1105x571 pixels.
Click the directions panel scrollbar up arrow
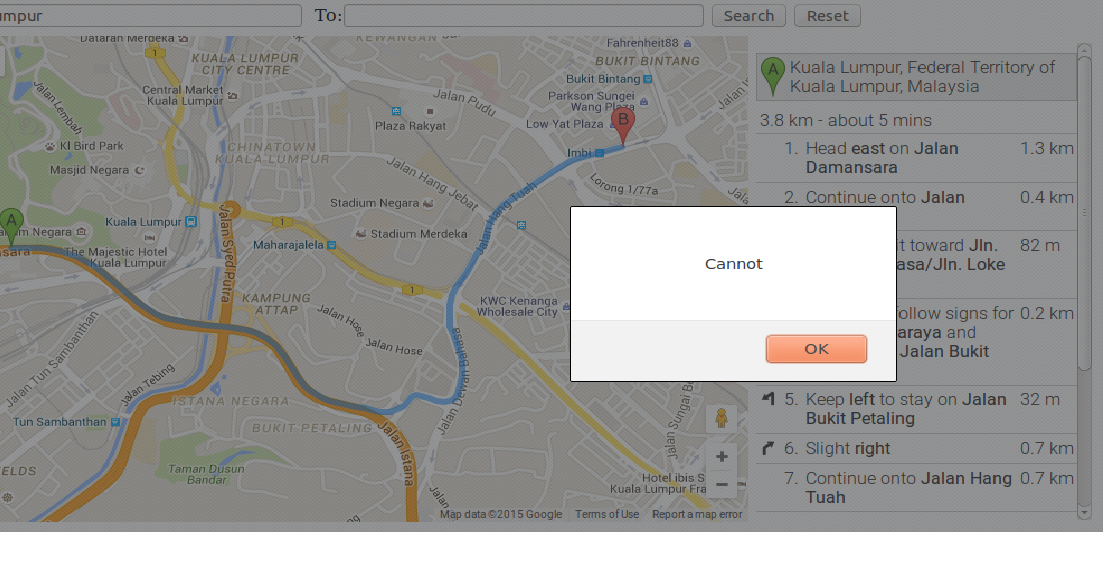pos(1084,48)
